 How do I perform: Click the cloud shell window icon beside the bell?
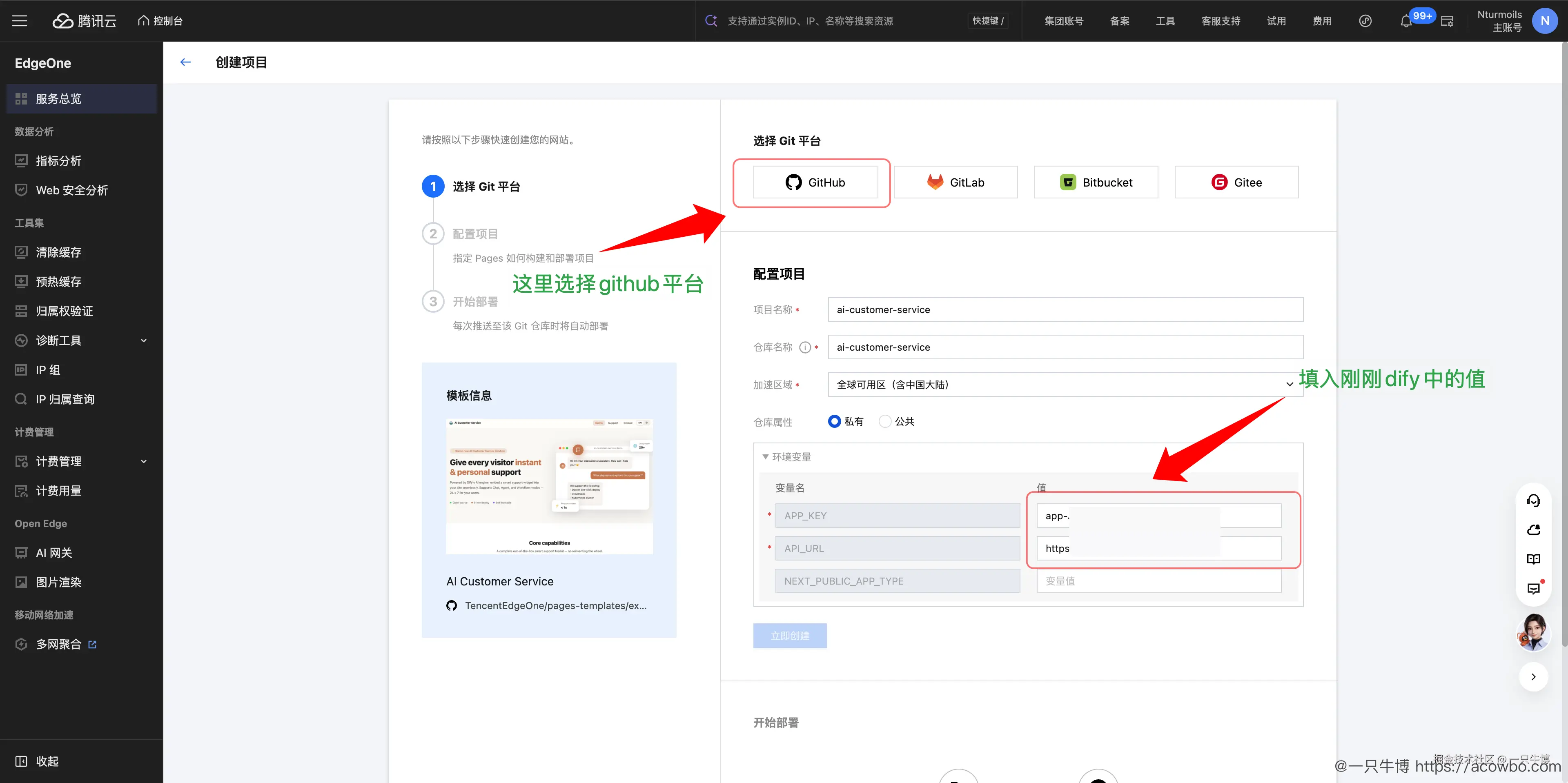[x=1448, y=21]
